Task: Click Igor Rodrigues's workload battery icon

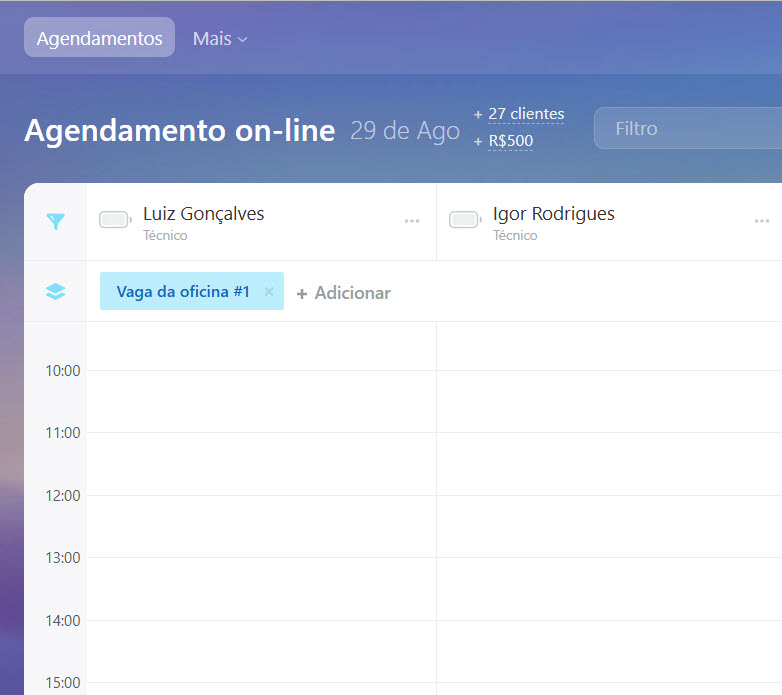Action: click(x=465, y=220)
